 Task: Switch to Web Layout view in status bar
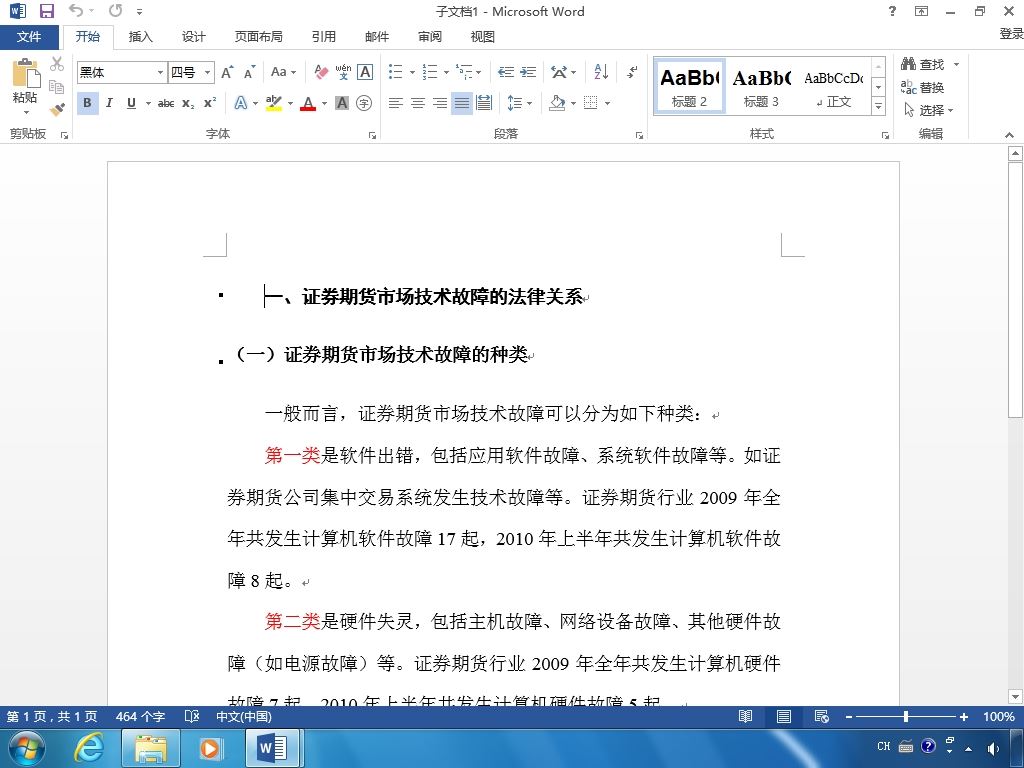point(822,716)
